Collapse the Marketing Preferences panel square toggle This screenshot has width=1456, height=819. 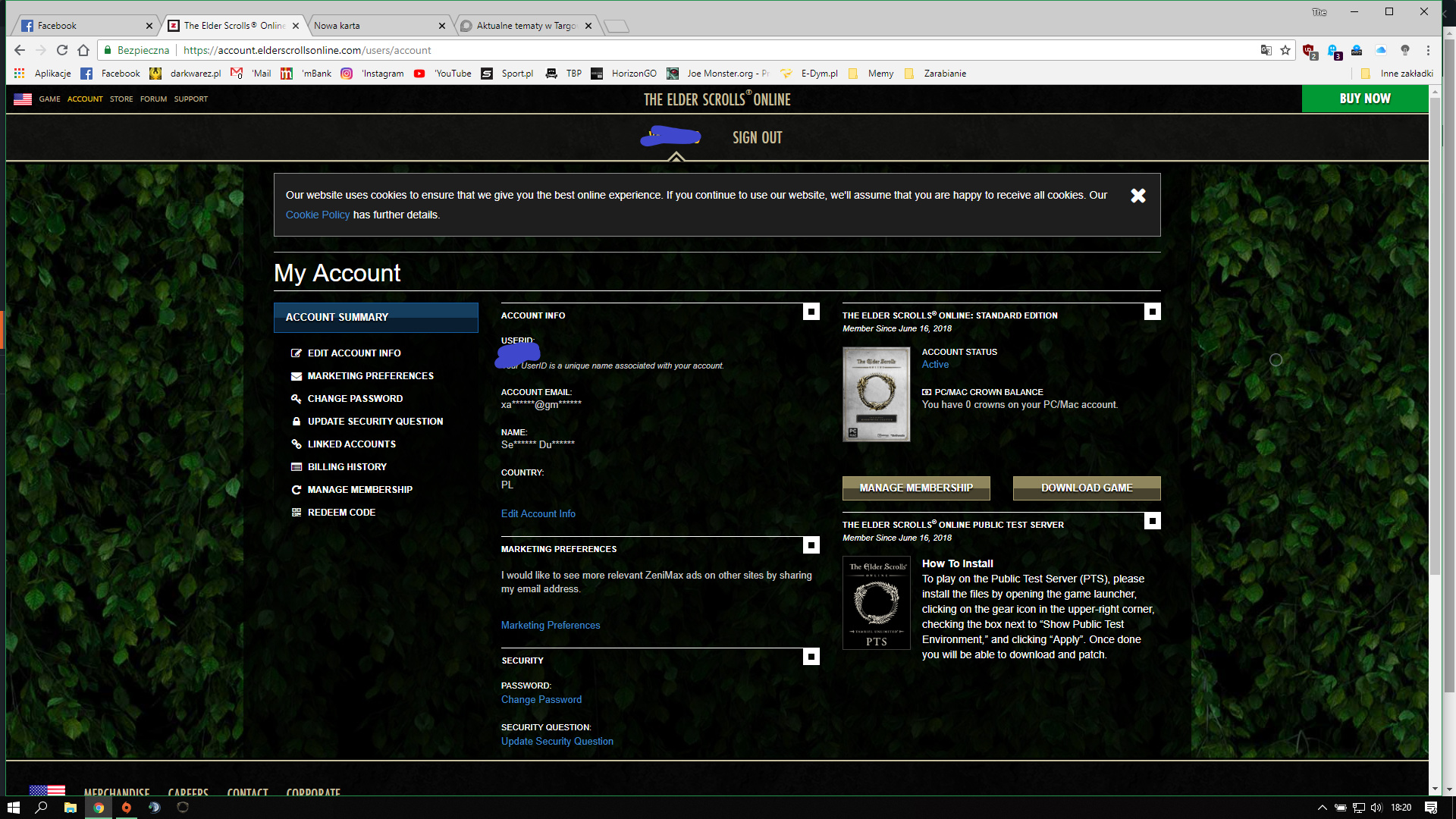[x=811, y=545]
